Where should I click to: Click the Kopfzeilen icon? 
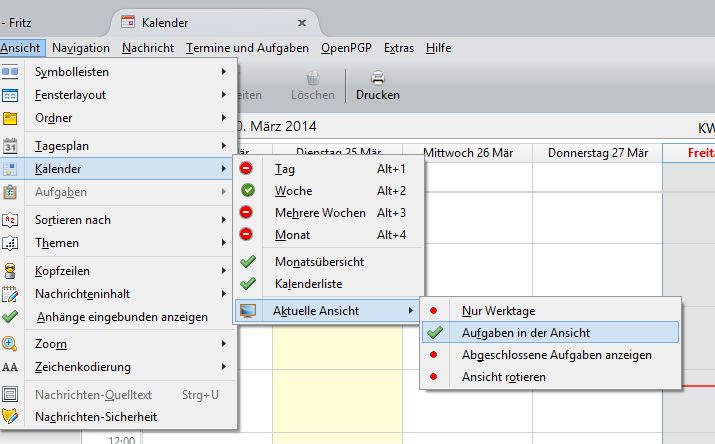pyautogui.click(x=10, y=271)
